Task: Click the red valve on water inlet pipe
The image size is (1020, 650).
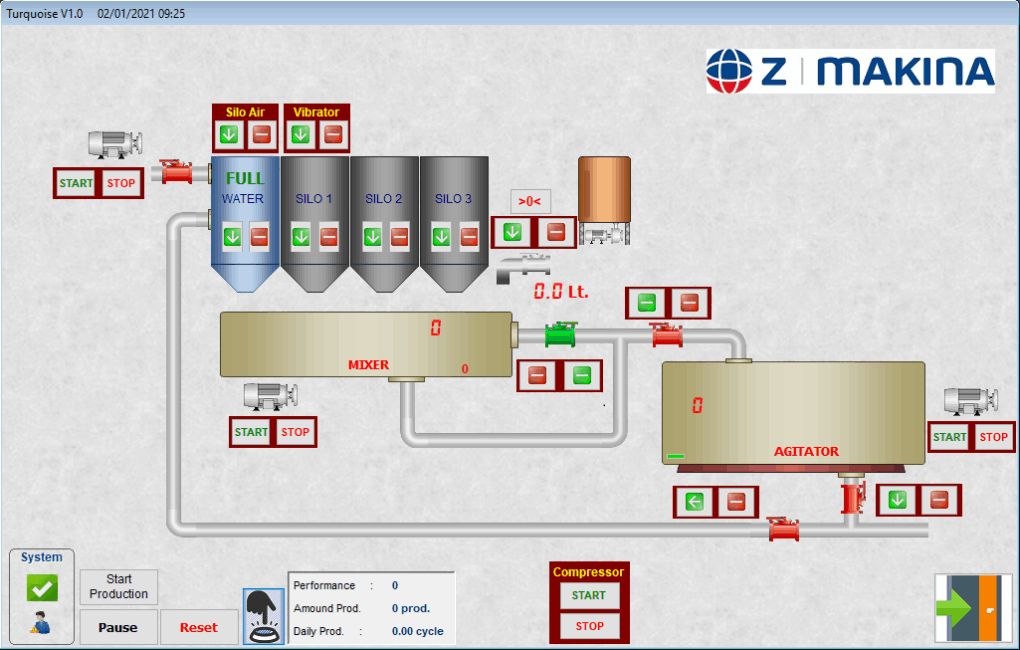Action: tap(177, 172)
